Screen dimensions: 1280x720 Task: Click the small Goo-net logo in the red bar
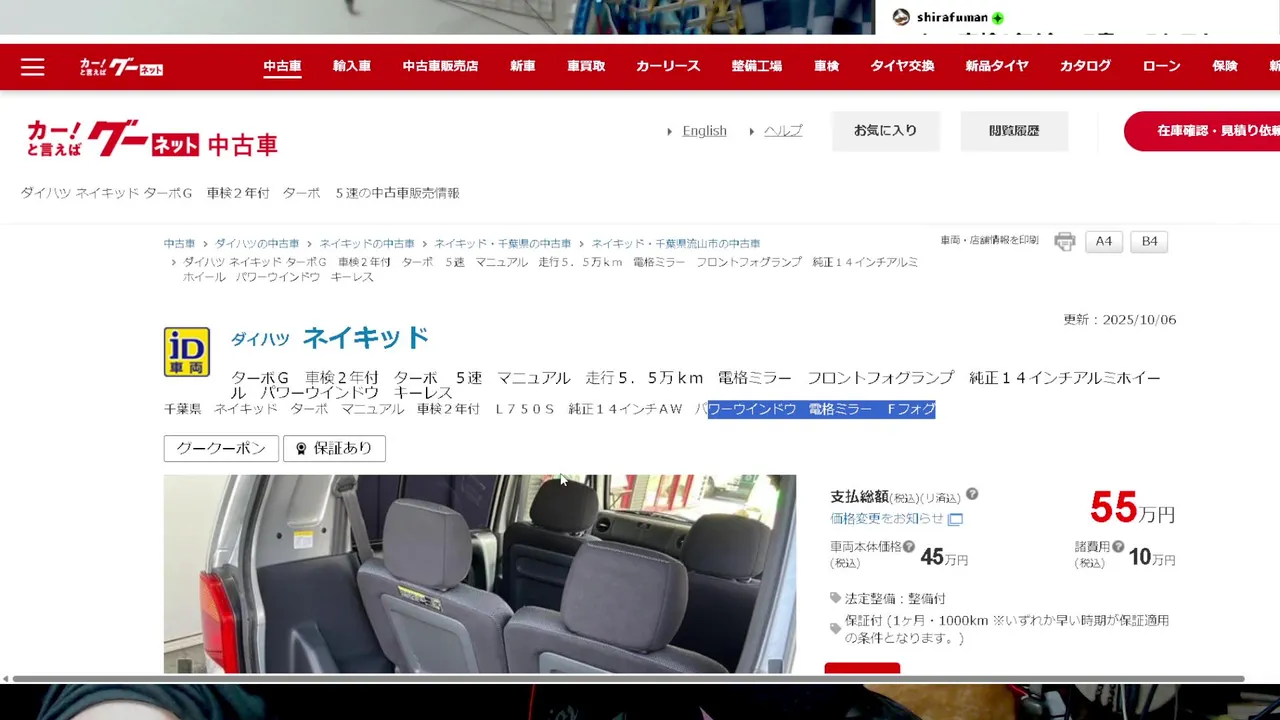[121, 67]
